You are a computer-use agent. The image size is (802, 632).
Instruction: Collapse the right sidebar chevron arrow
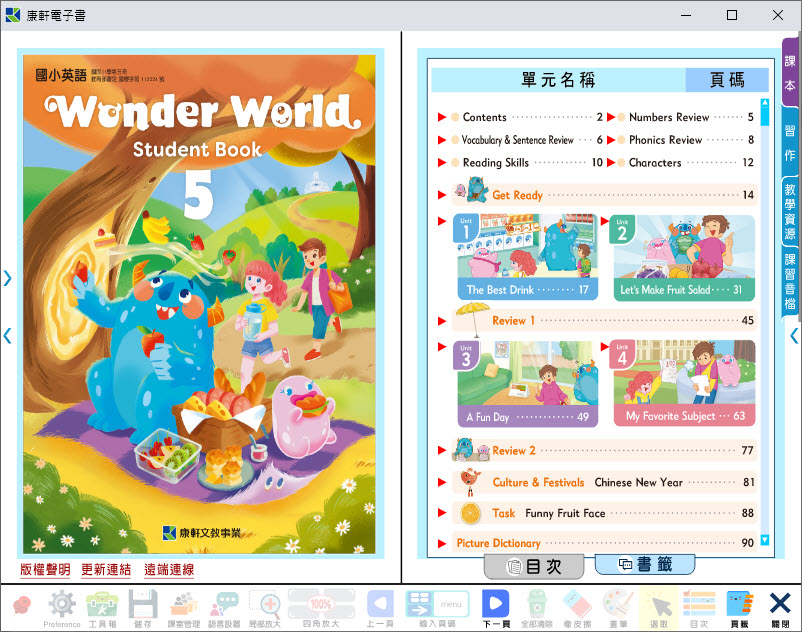click(x=794, y=336)
